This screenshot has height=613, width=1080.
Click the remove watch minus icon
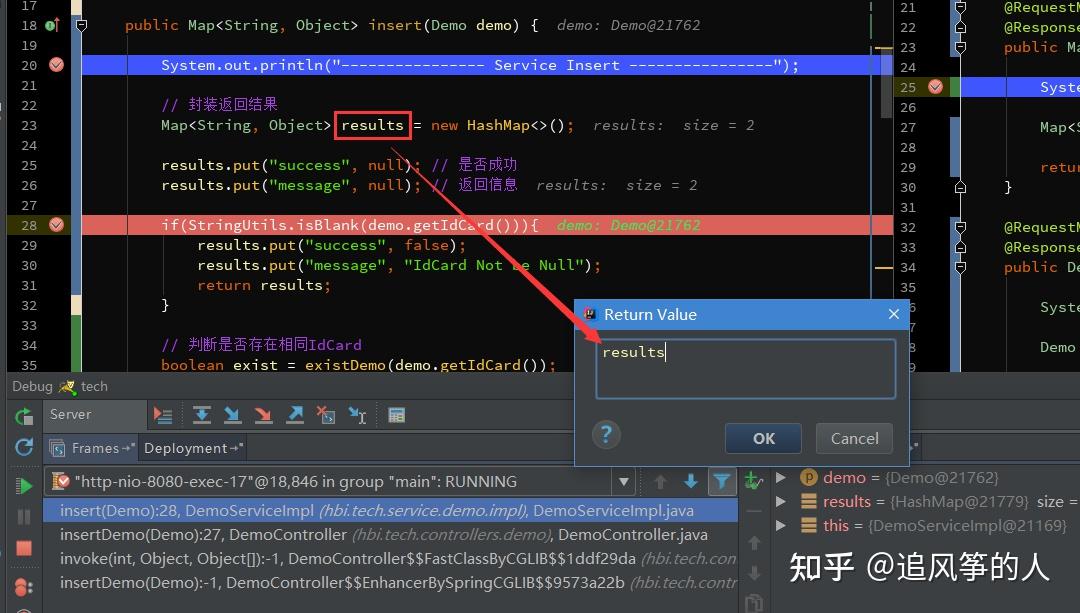(x=754, y=512)
